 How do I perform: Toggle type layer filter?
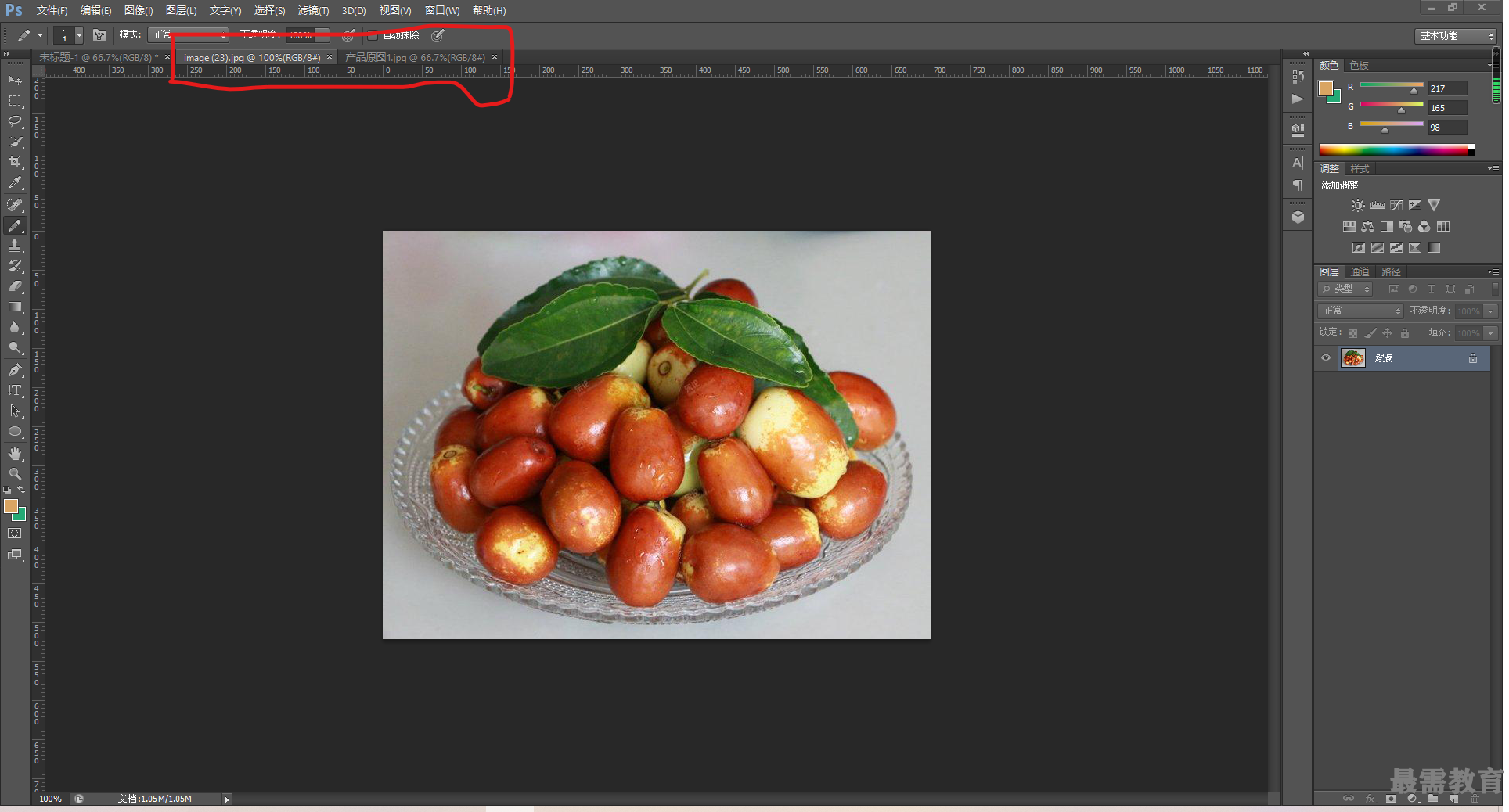pyautogui.click(x=1432, y=289)
